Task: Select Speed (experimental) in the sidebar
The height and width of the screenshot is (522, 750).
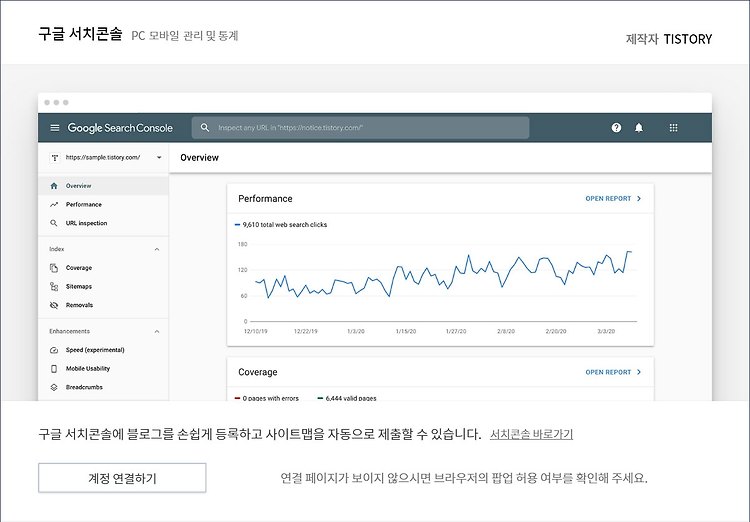Action: (103, 350)
